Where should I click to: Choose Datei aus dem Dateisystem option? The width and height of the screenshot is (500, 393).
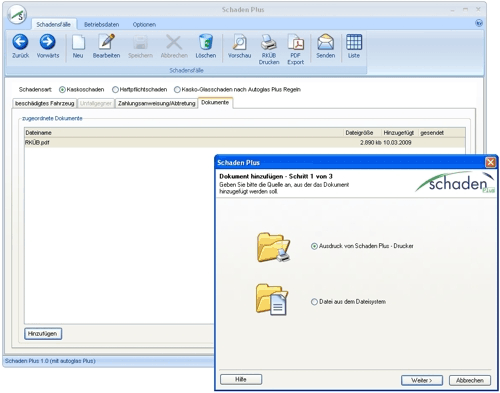314,302
